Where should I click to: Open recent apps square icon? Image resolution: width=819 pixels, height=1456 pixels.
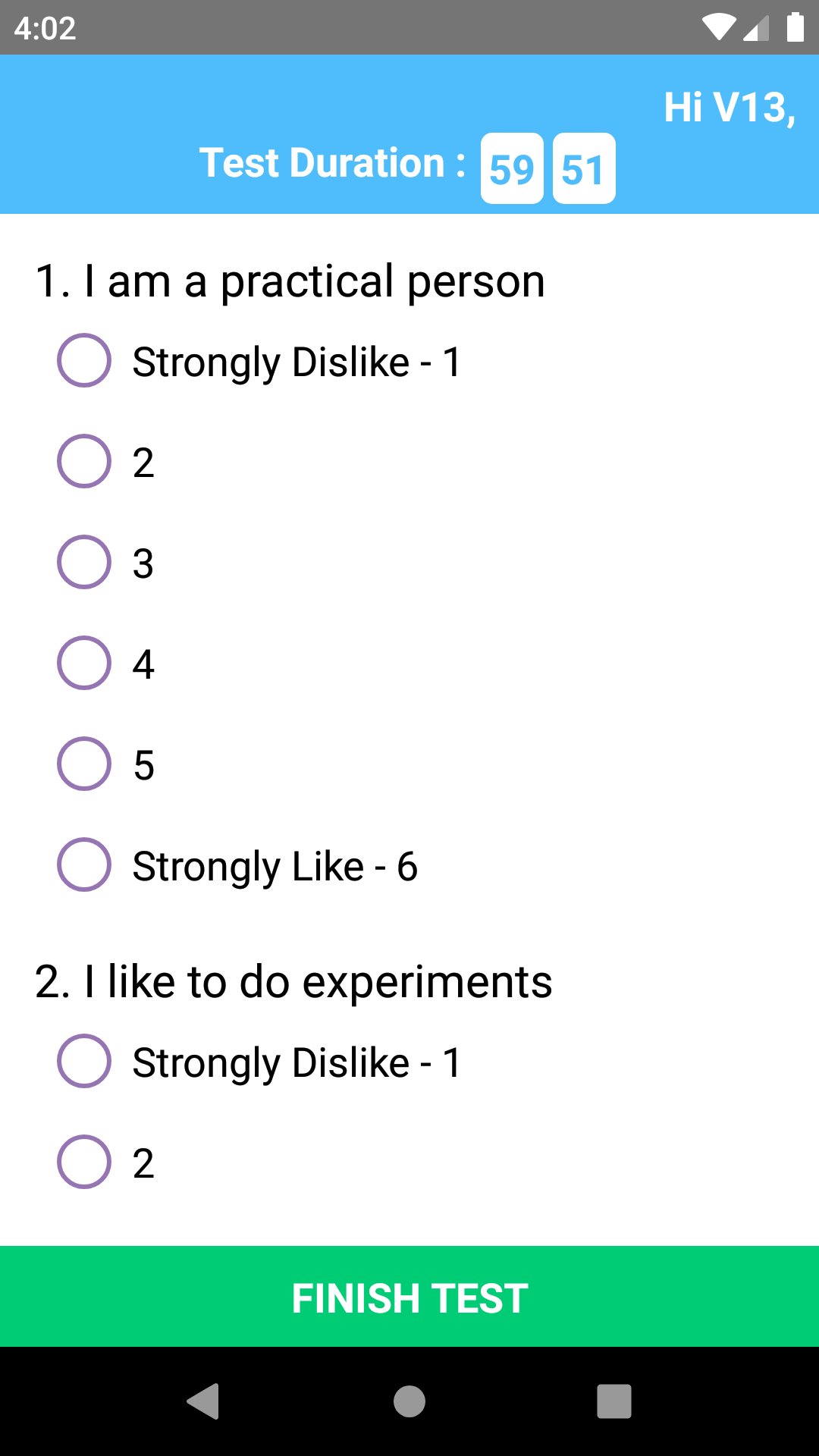coord(613,1401)
